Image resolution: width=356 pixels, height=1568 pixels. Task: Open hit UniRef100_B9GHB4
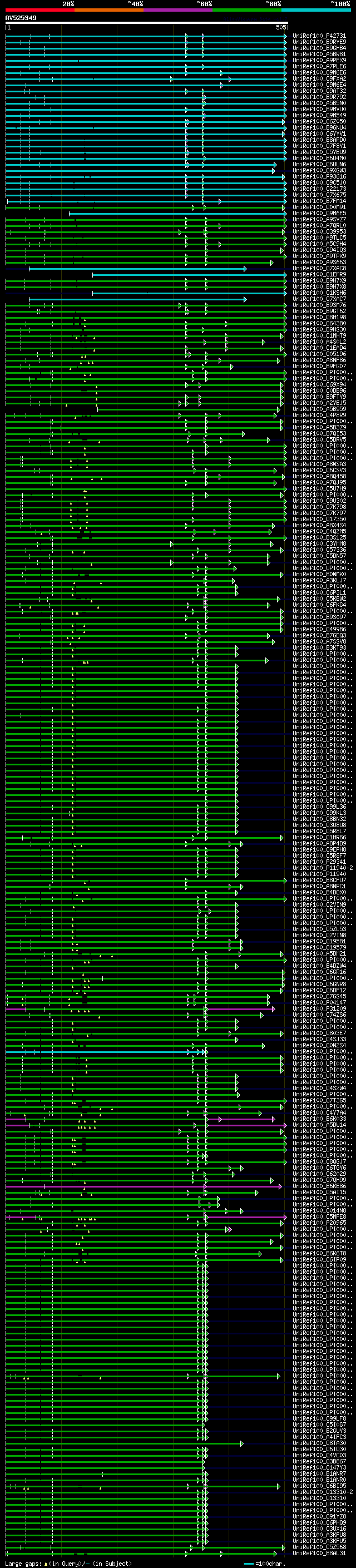click(319, 48)
